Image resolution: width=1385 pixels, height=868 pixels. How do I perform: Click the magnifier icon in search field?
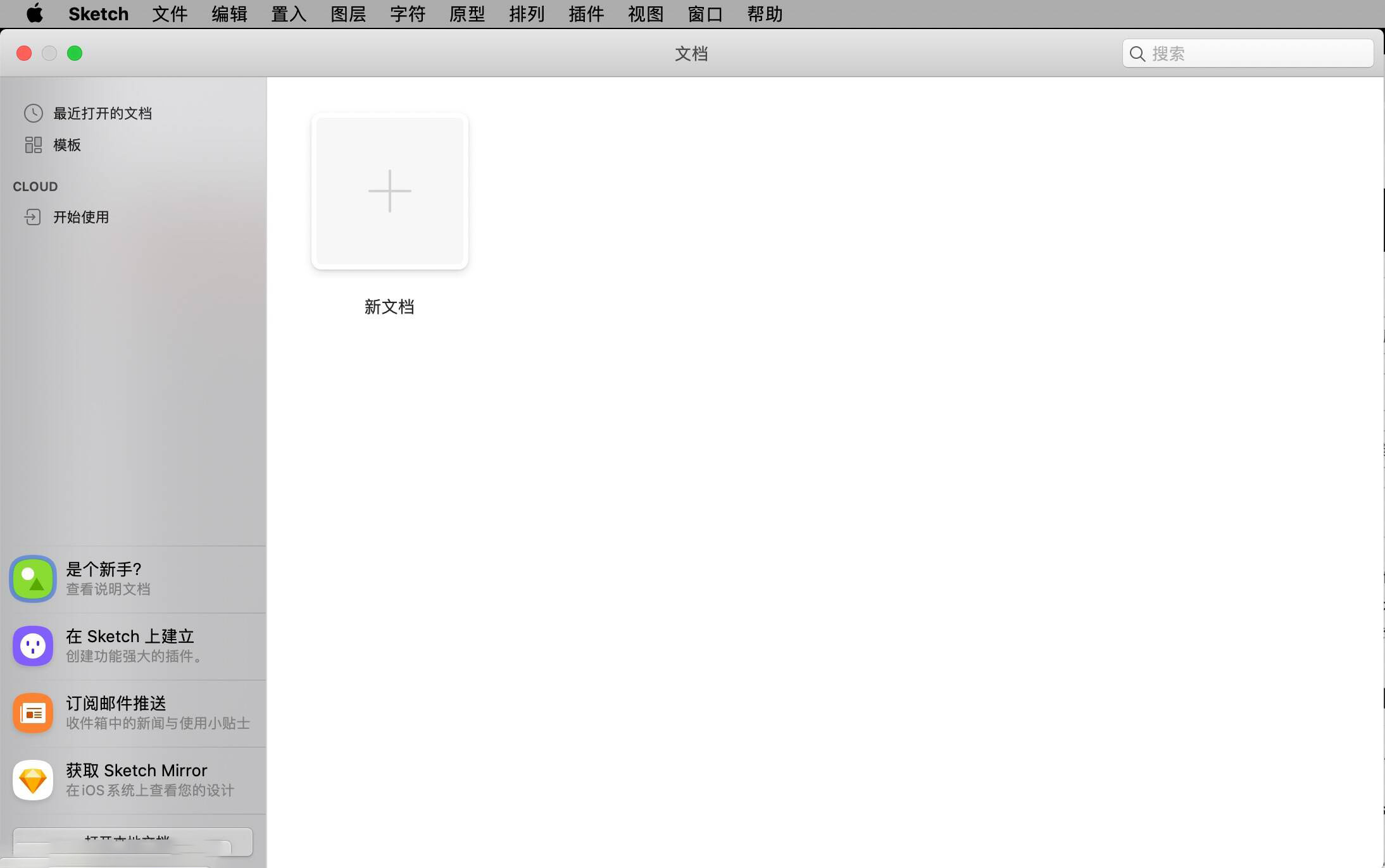tap(1137, 54)
